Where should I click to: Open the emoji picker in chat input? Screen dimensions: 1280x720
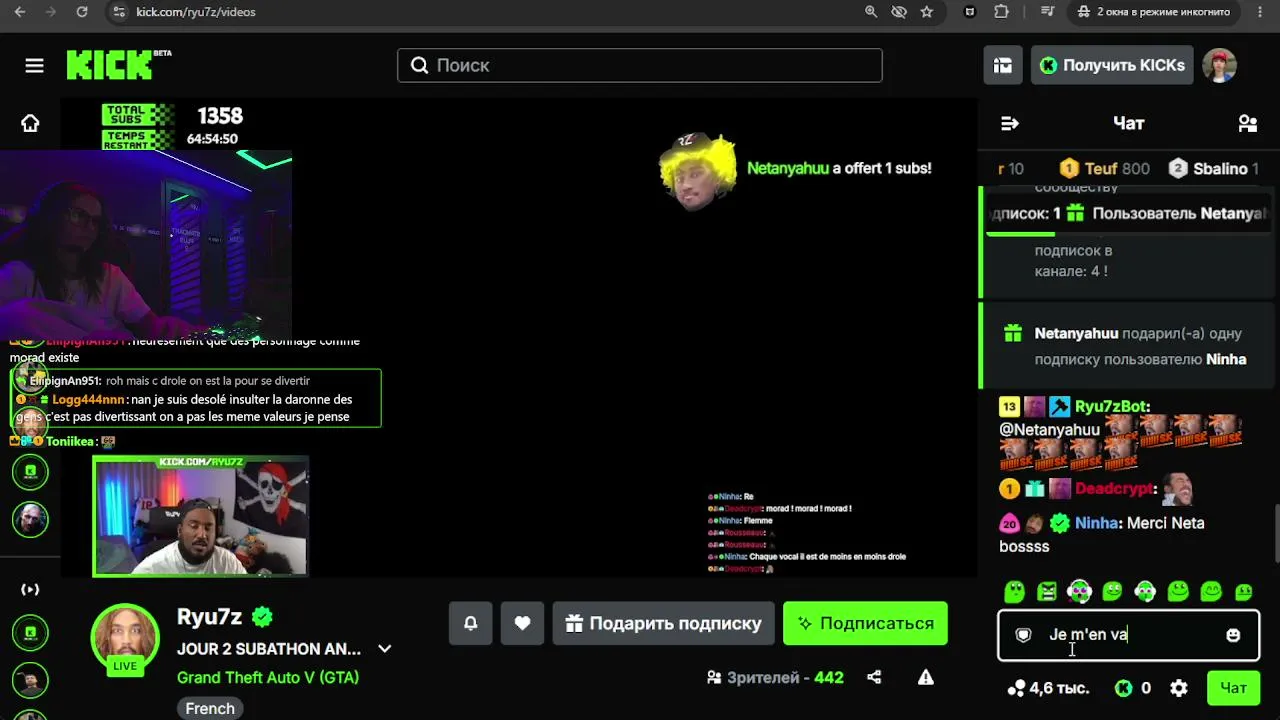[x=1233, y=635]
